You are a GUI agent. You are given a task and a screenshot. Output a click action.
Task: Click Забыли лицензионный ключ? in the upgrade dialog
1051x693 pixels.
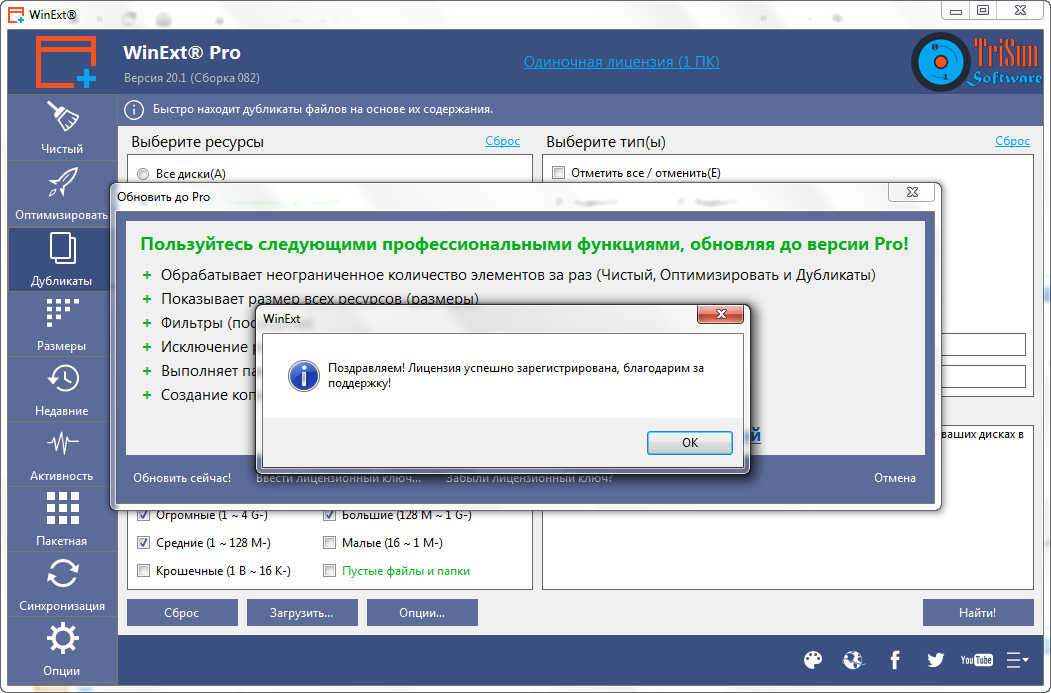pos(529,478)
